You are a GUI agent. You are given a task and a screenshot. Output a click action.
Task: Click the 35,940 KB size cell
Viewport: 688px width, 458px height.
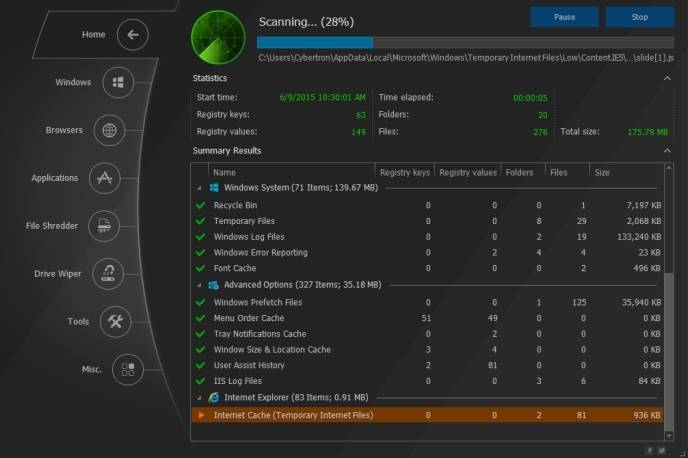coord(641,302)
